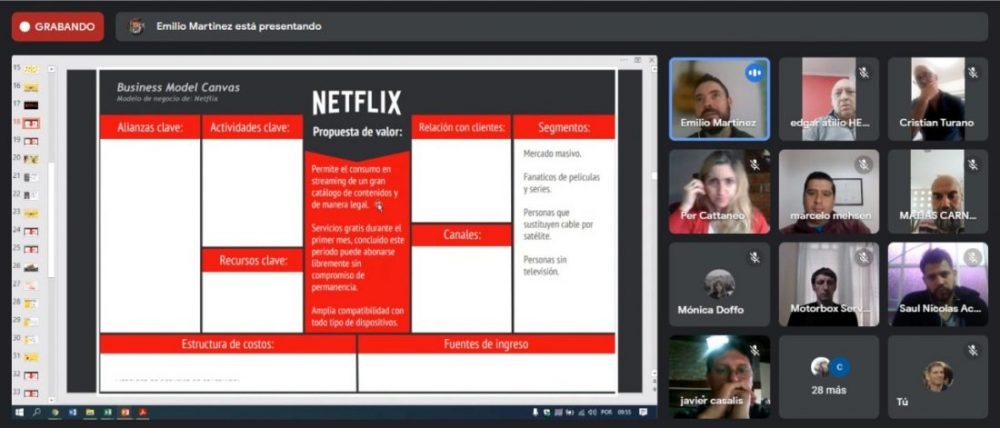The image size is (1000, 428).
Task: Click the GRABANDO recording indicator
Action: 57,27
